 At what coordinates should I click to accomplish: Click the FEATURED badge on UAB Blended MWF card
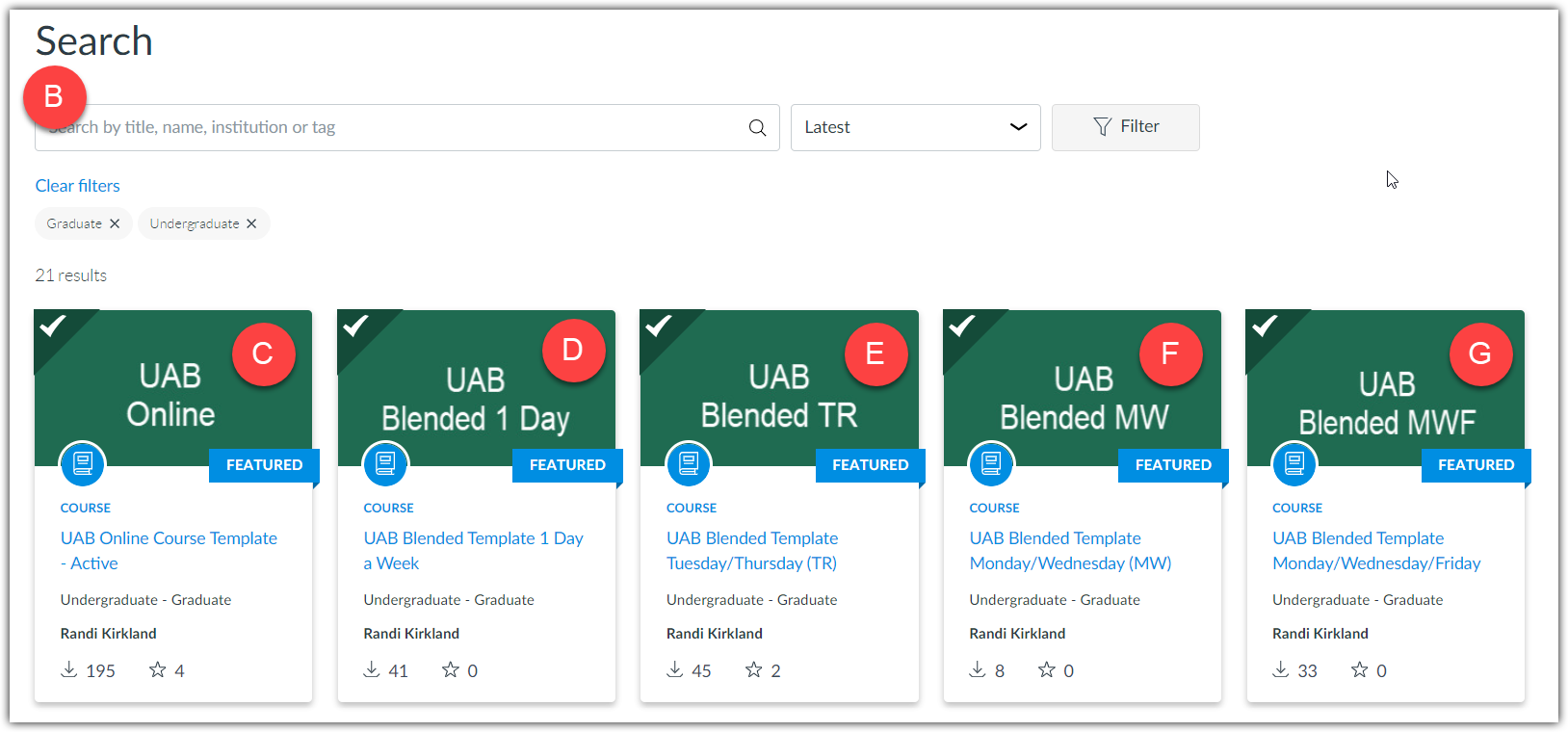1476,465
